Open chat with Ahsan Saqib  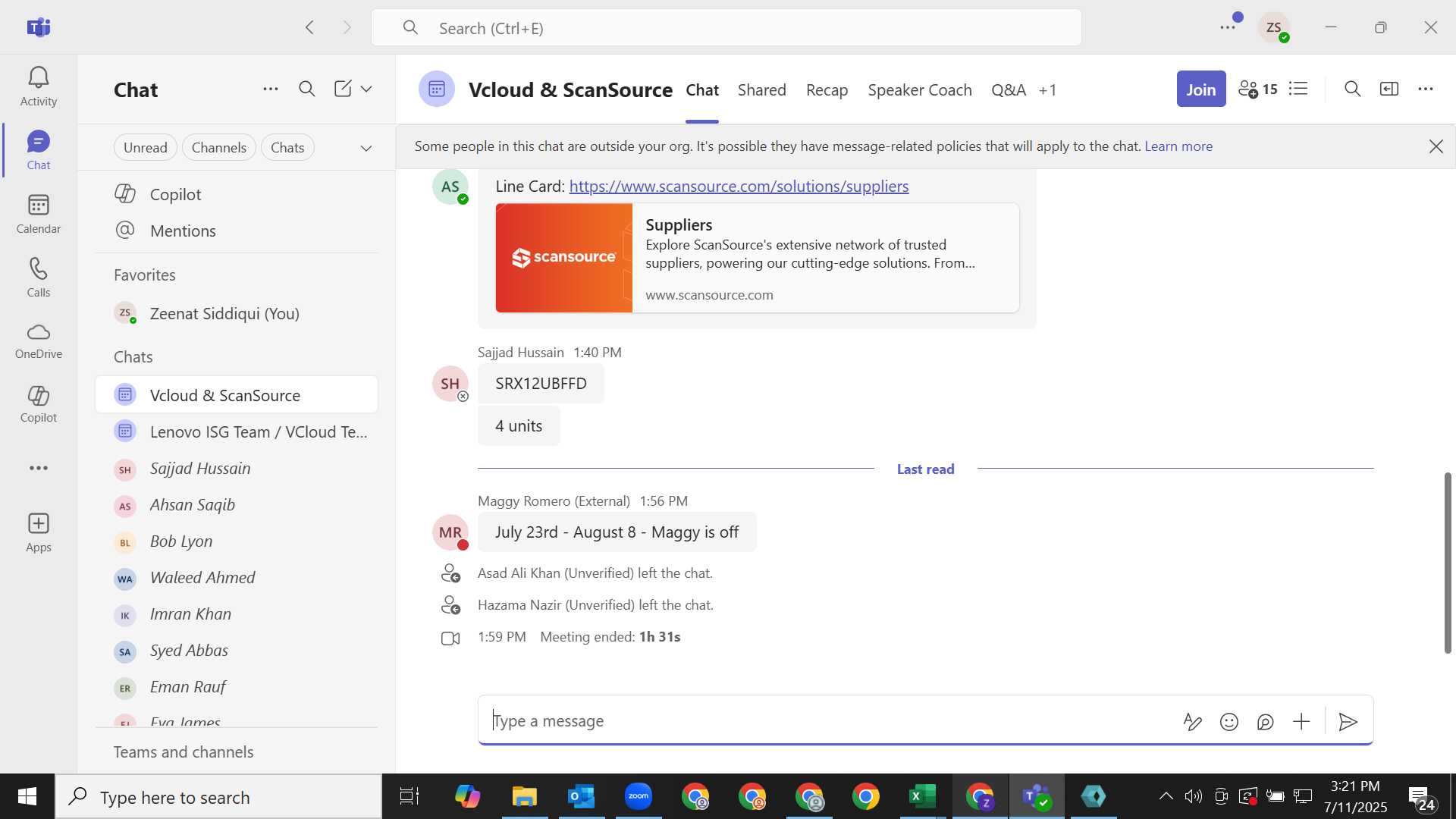click(x=237, y=505)
